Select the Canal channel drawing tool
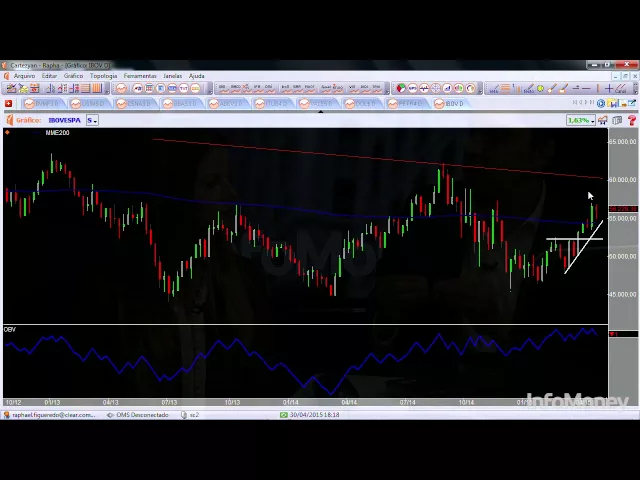 [620, 89]
